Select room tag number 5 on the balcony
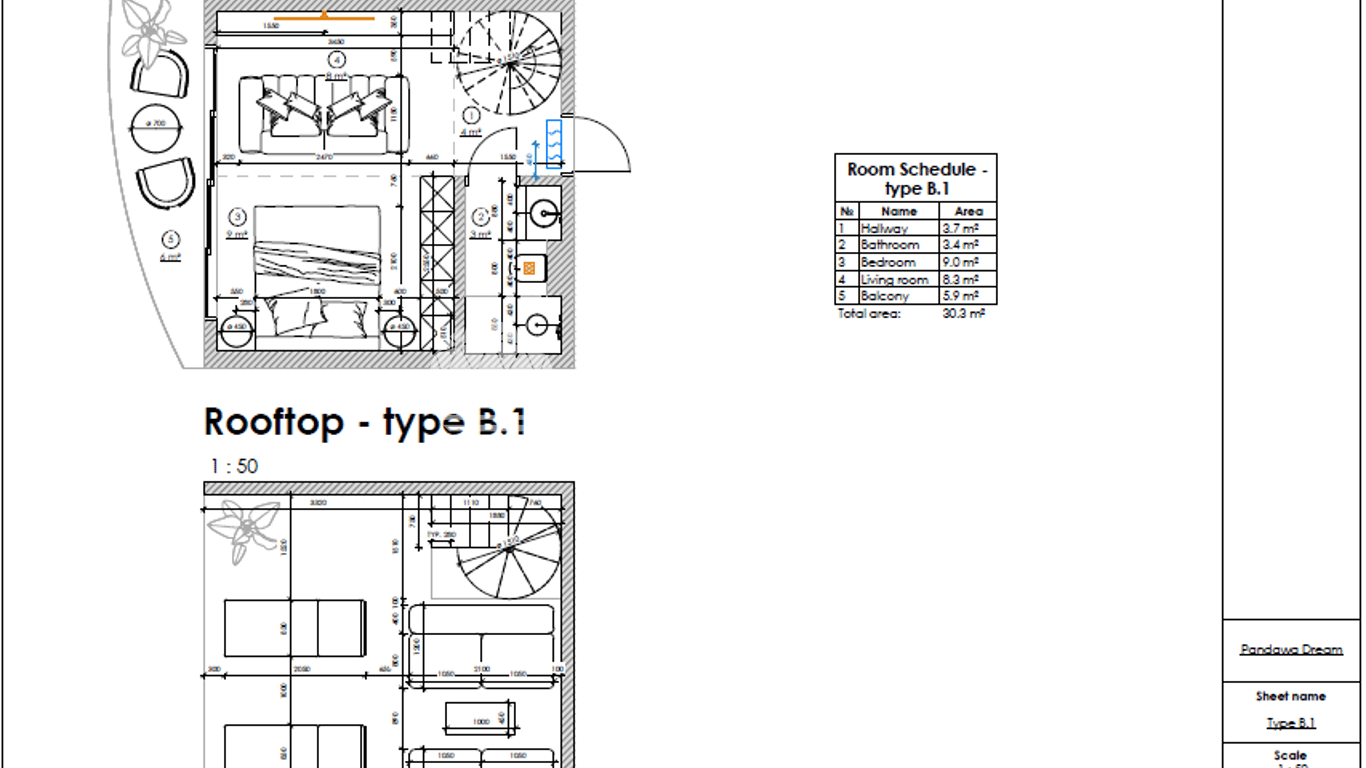 (171, 239)
